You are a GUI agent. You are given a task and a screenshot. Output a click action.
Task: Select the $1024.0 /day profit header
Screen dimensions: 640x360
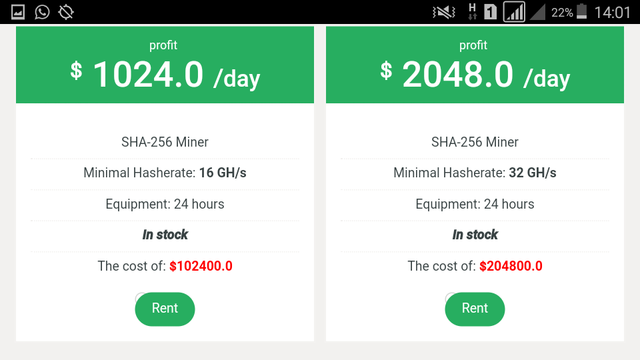pos(165,65)
